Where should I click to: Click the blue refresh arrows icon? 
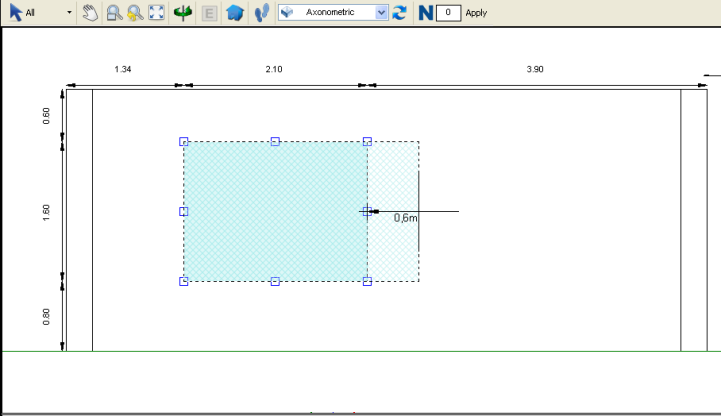point(399,12)
